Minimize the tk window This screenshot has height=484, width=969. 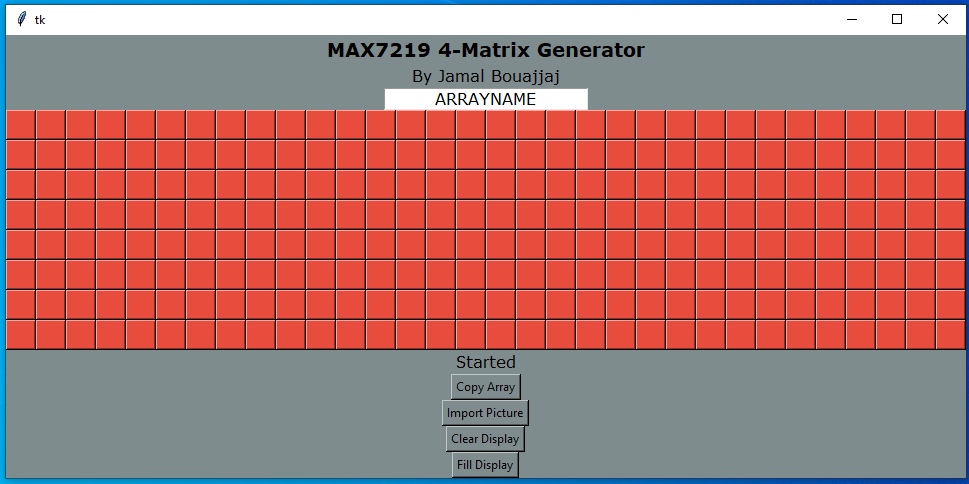tap(852, 19)
